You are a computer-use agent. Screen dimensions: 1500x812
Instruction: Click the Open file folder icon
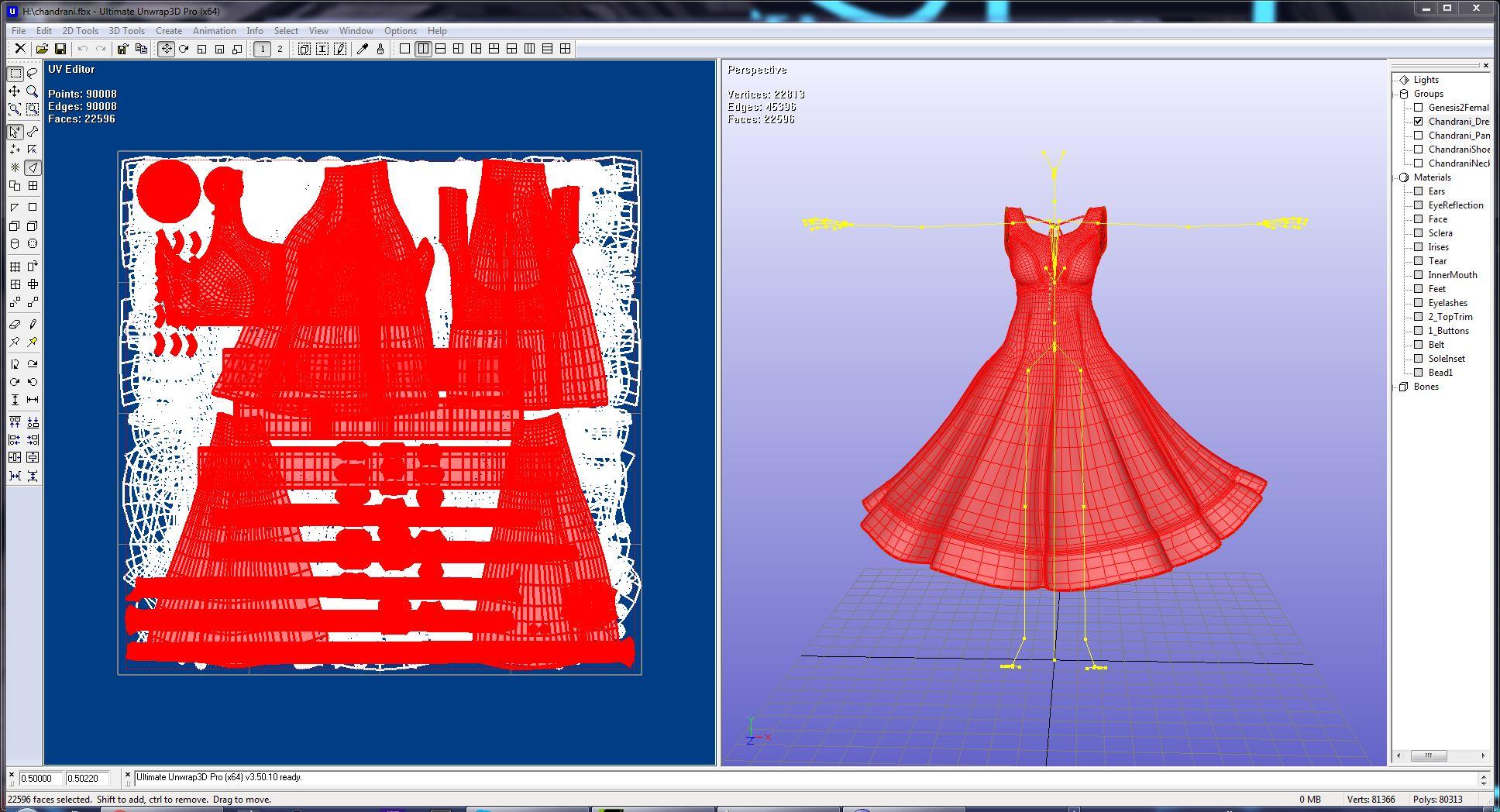click(x=43, y=49)
